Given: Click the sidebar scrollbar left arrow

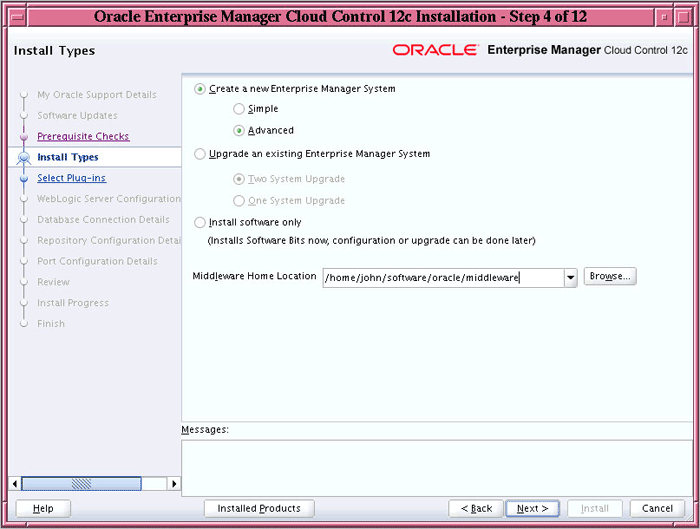Looking at the screenshot, I should [x=15, y=483].
